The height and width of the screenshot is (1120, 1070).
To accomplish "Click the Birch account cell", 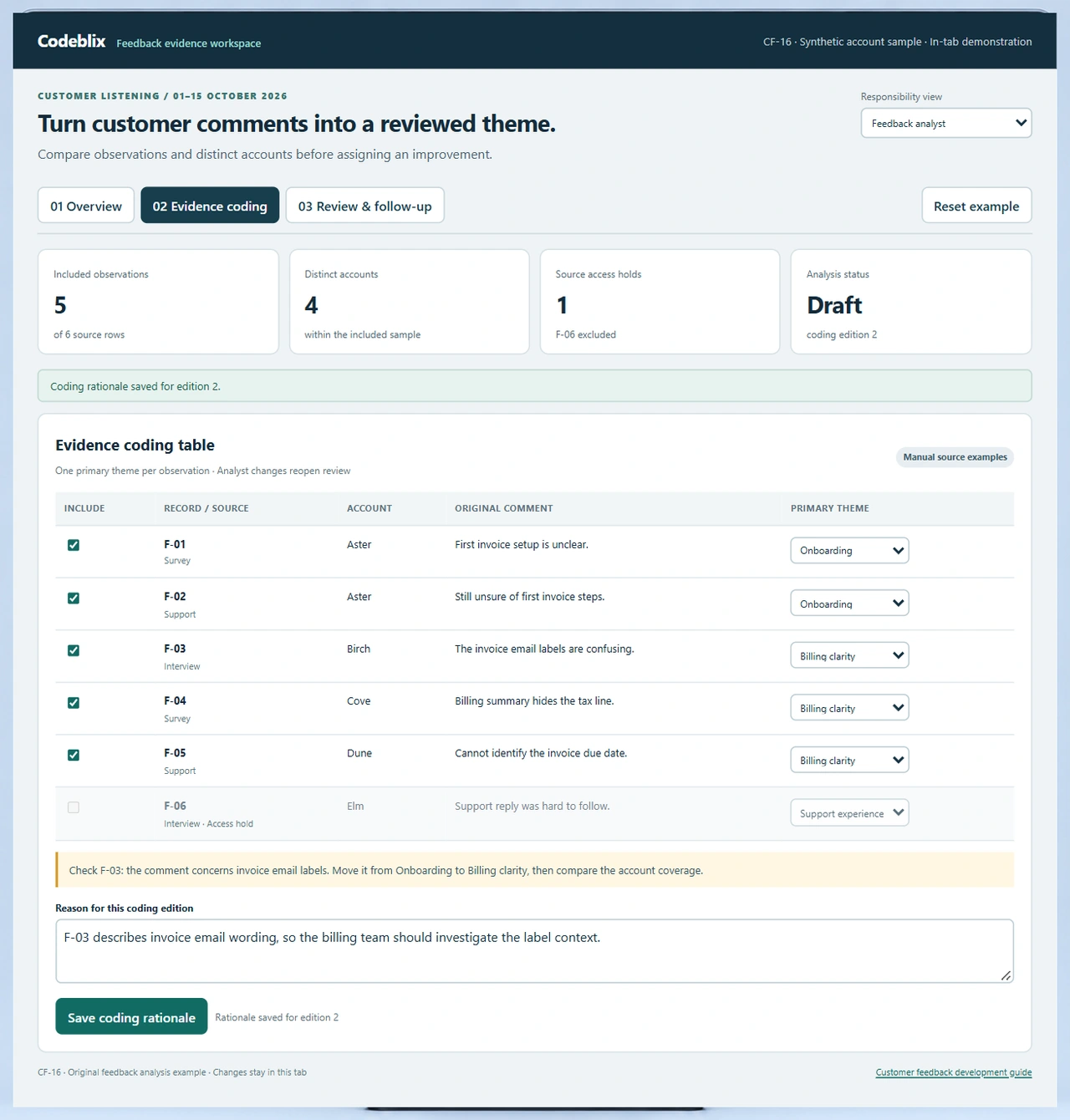I will [359, 649].
